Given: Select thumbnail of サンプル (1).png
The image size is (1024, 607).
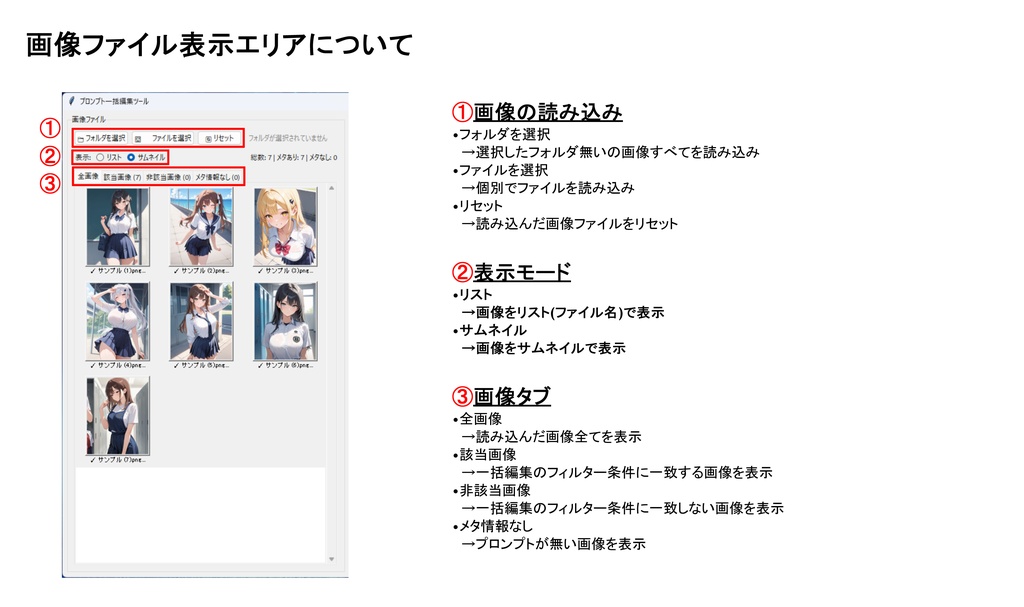Looking at the screenshot, I should (x=118, y=227).
